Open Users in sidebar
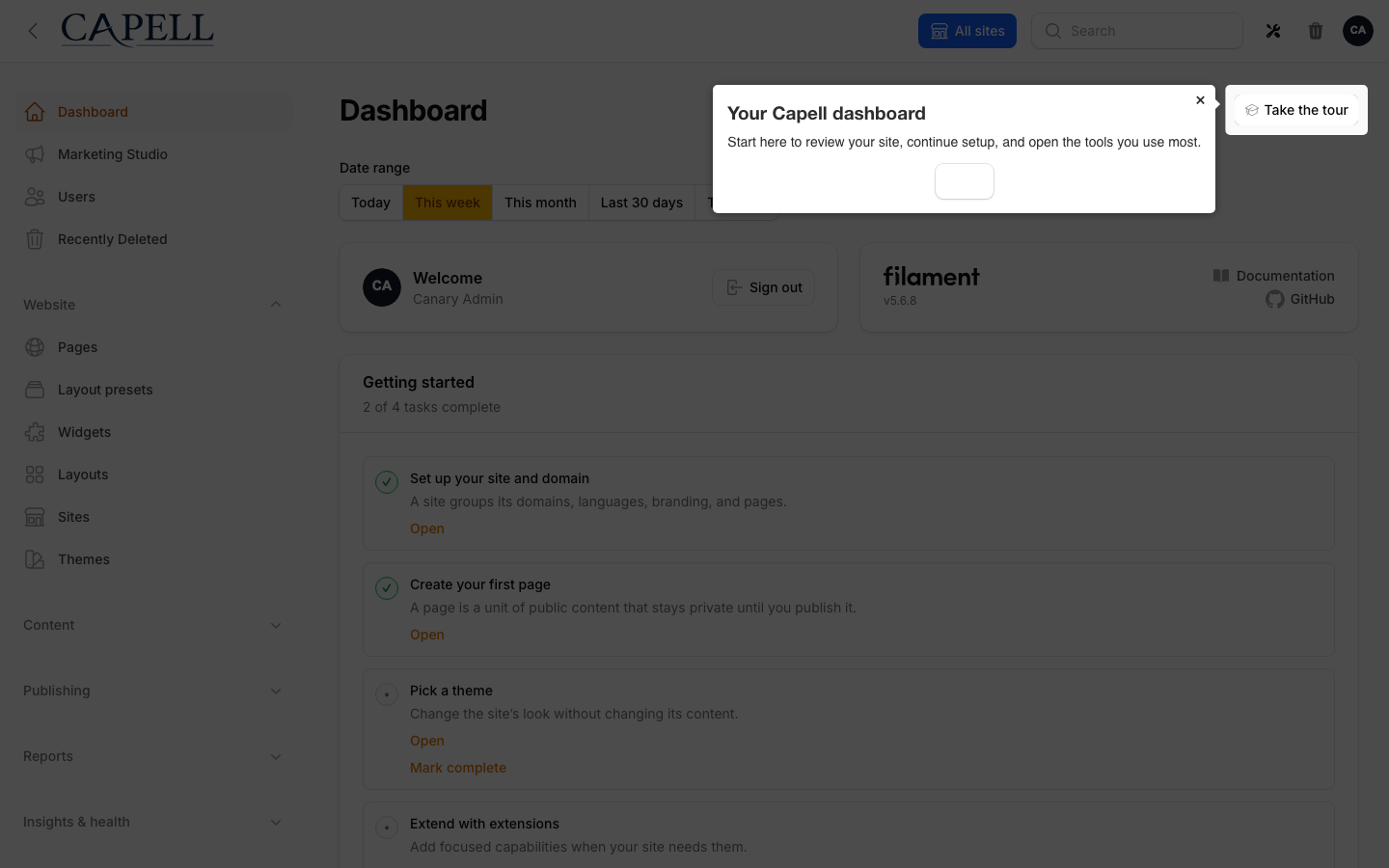This screenshot has width=1389, height=868. 156,197
